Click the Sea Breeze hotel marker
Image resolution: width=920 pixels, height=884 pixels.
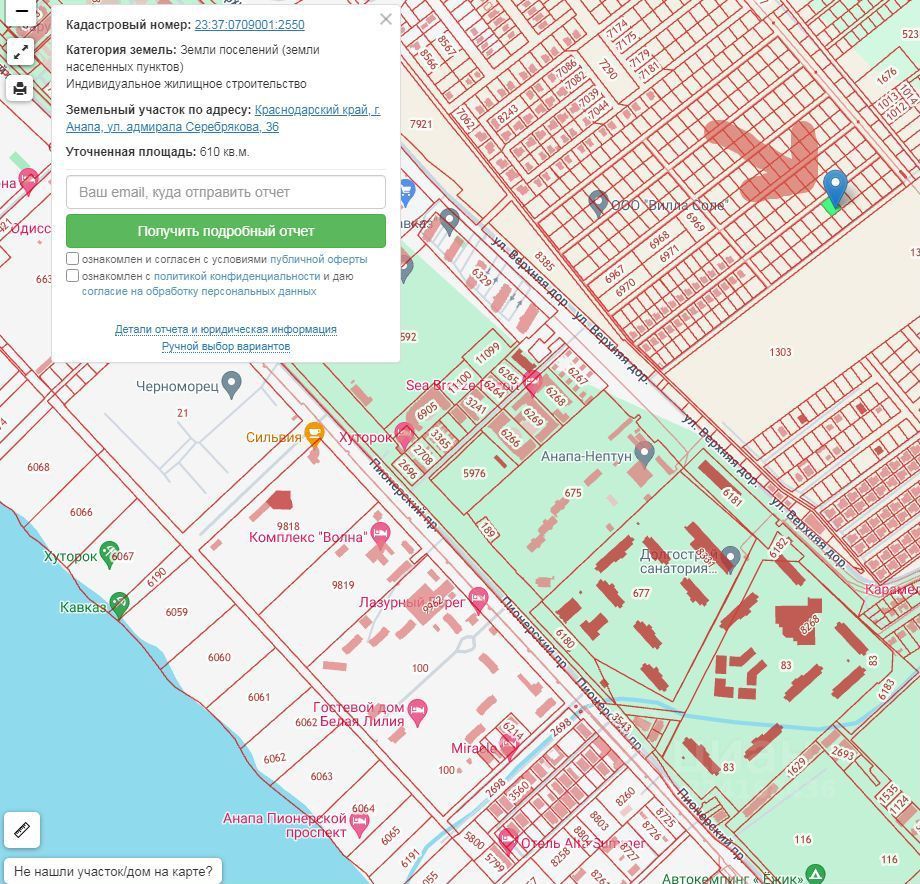pos(532,381)
